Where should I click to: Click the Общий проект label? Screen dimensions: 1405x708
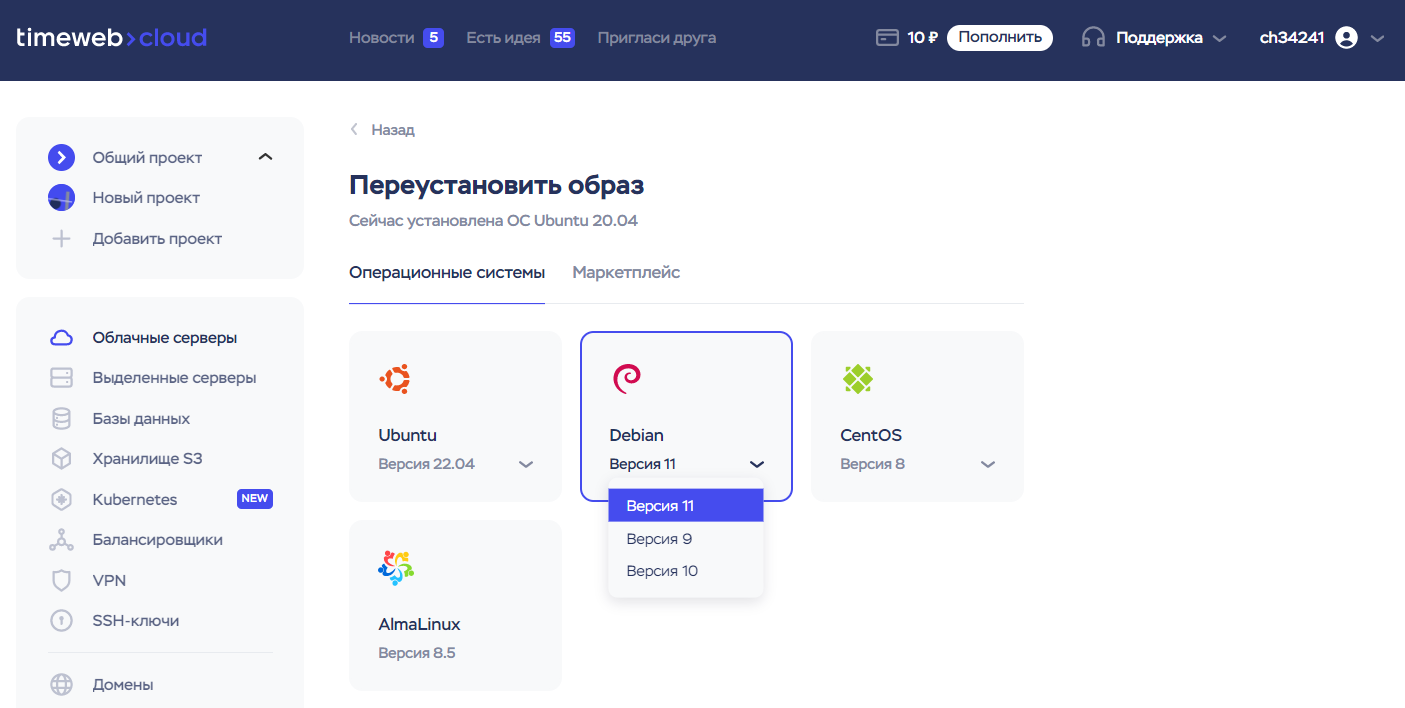click(147, 157)
